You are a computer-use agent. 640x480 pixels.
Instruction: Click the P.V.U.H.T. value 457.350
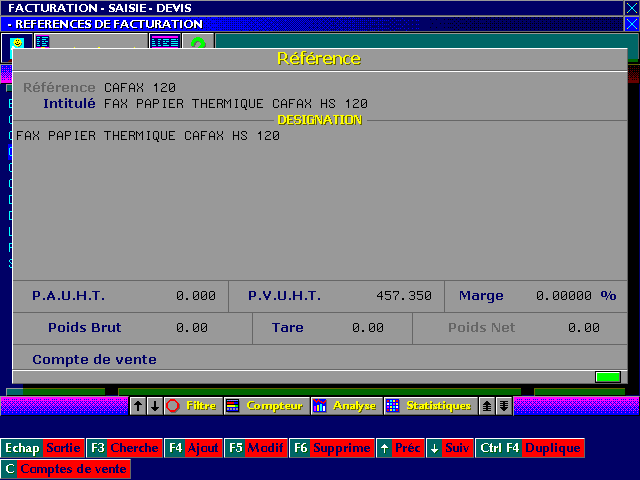(404, 296)
